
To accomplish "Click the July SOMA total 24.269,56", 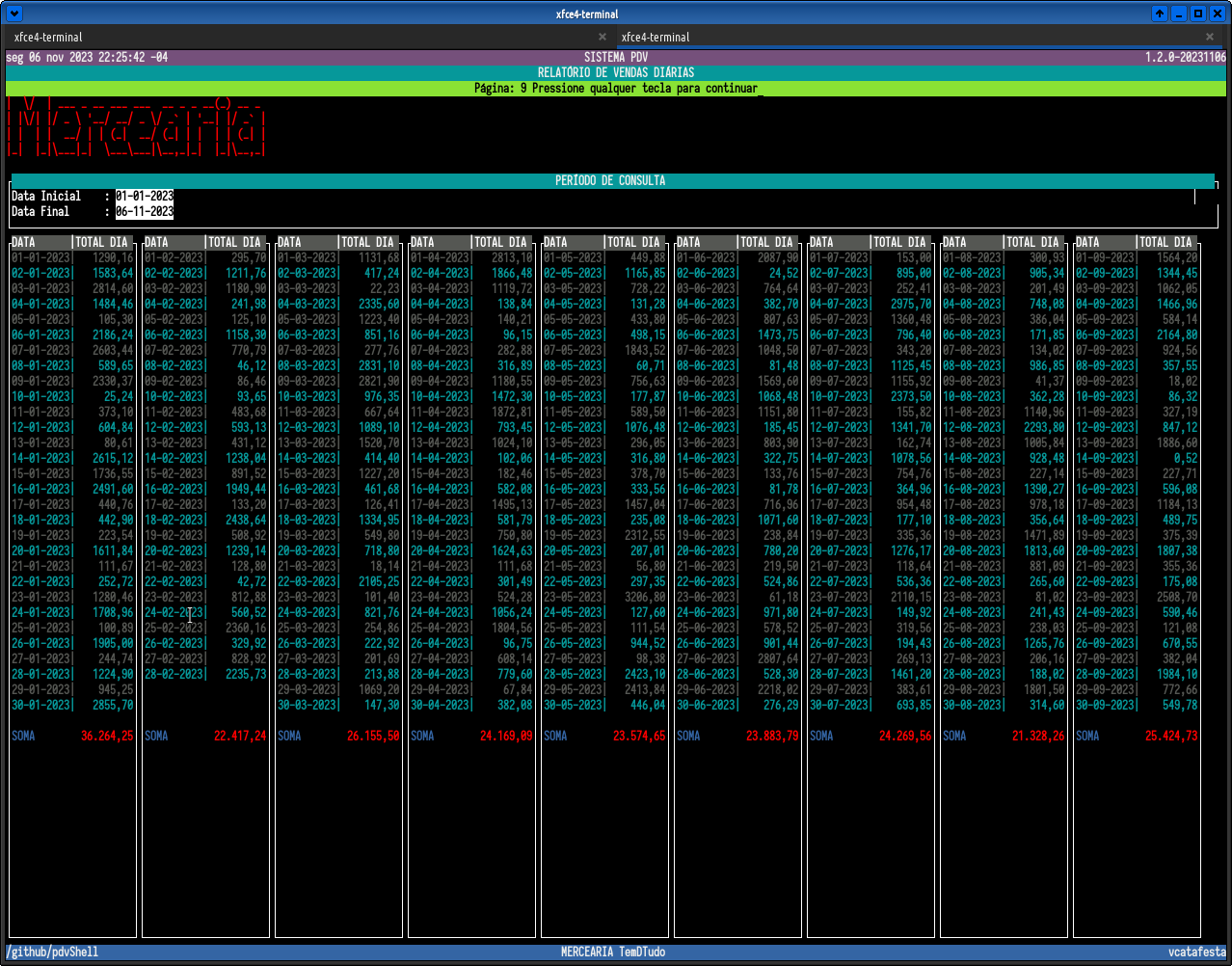I will point(905,736).
